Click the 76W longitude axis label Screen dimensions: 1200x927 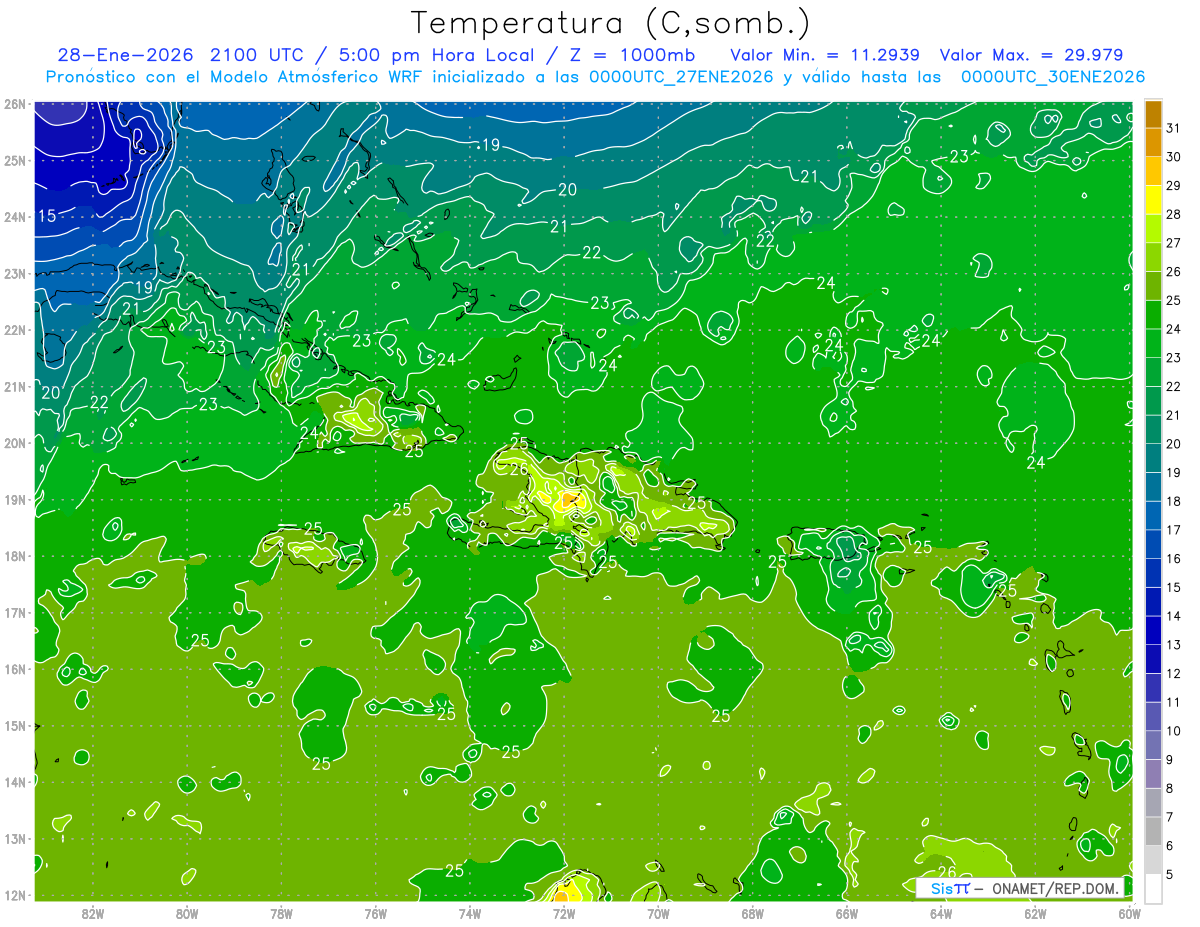click(376, 913)
